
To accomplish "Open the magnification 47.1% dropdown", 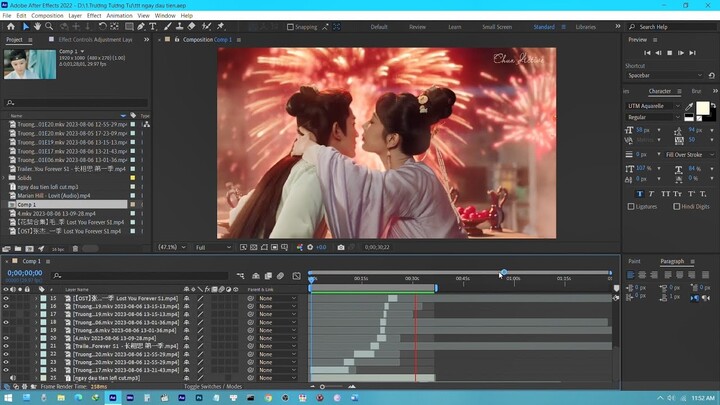I will (x=172, y=247).
